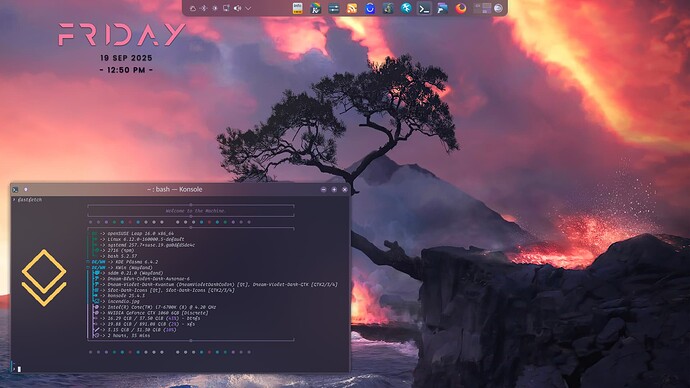The width and height of the screenshot is (690, 388).
Task: Expand hidden system tray icons arrow
Action: click(x=248, y=8)
